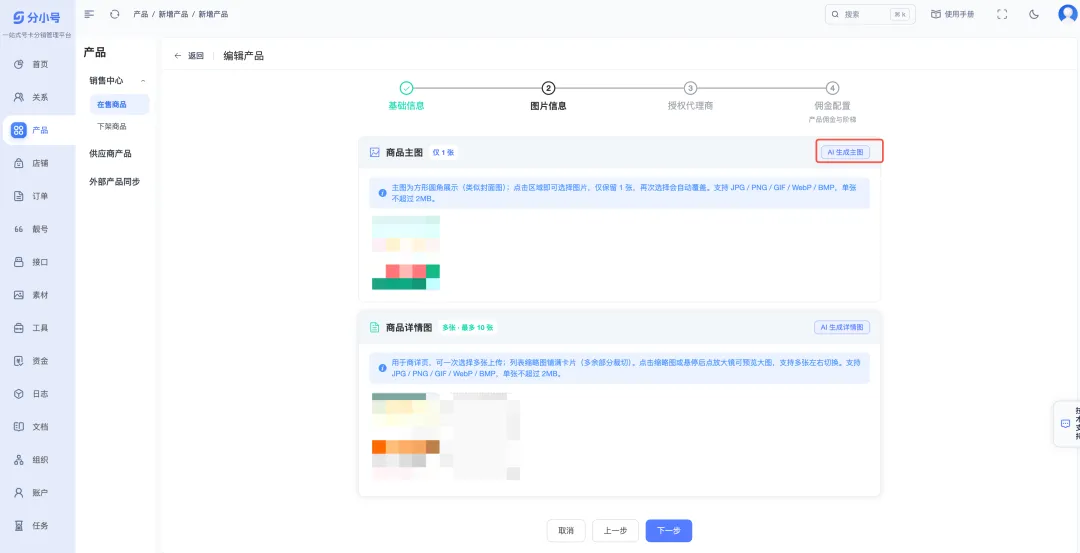Click the 取消 button
Viewport: 1080px width, 553px height.
point(566,531)
